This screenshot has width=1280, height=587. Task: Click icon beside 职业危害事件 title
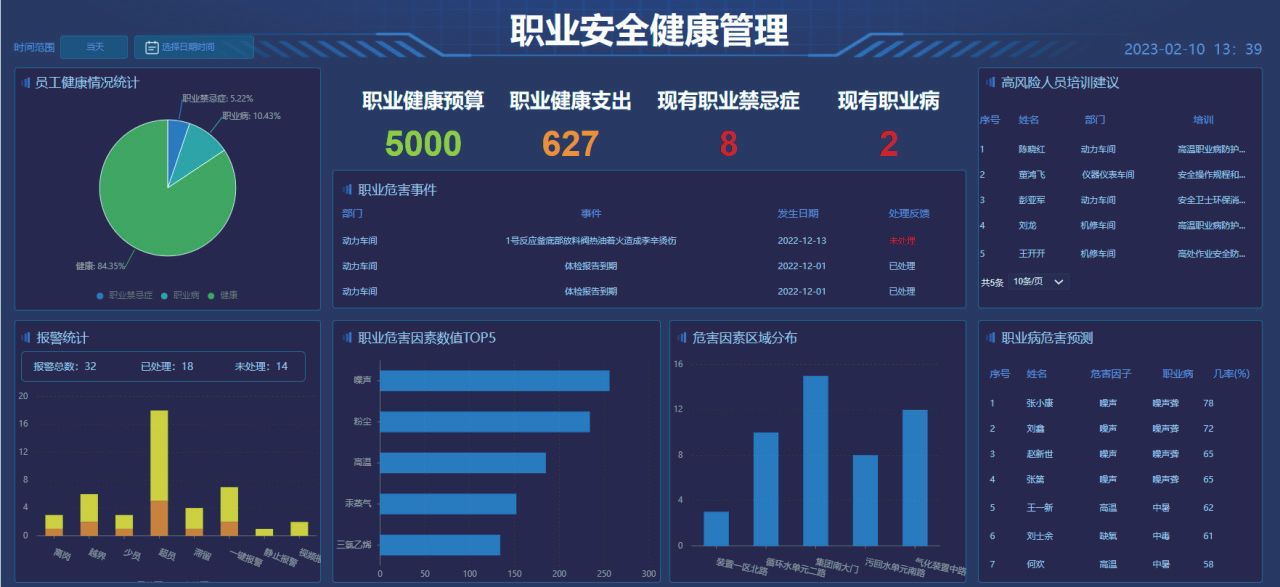point(347,190)
